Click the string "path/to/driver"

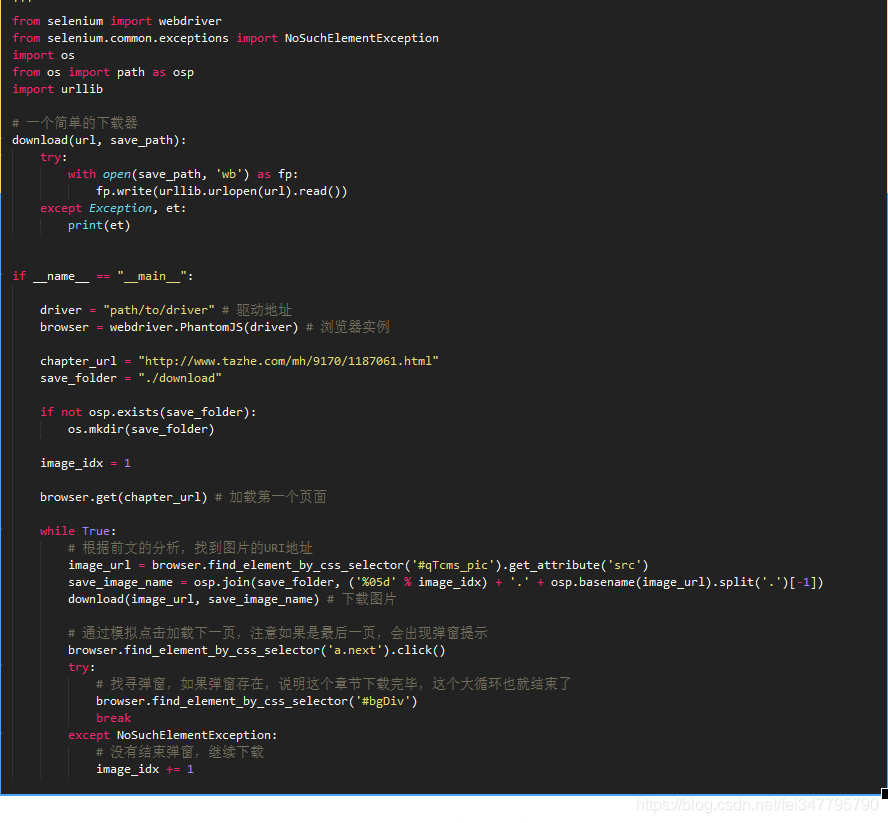coord(159,310)
